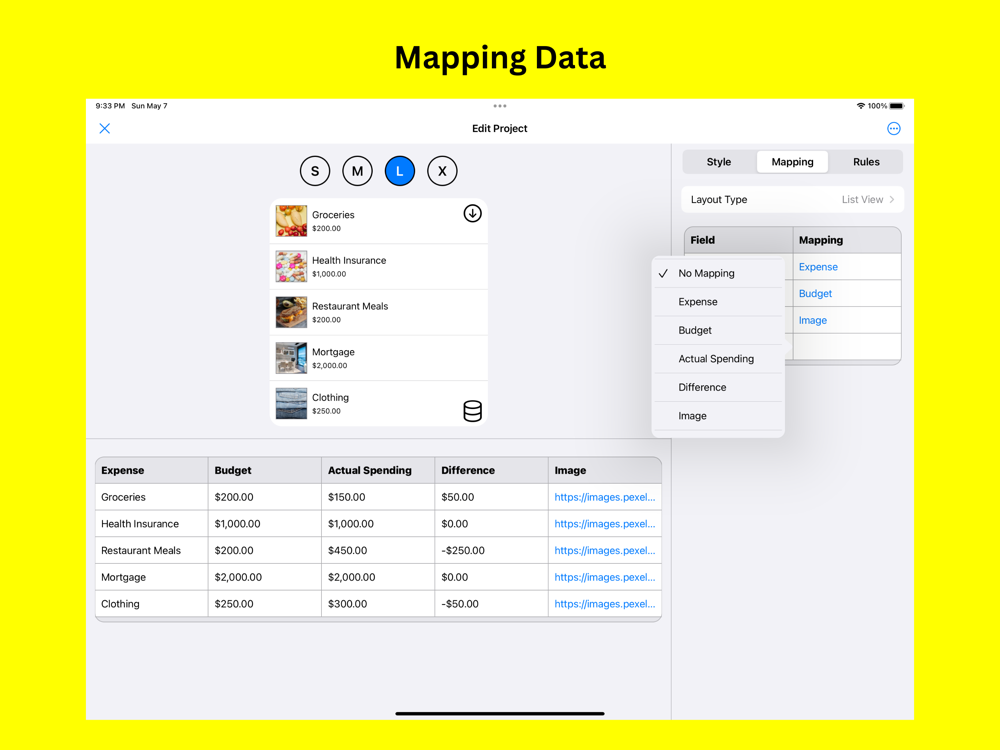Select the X size circle
This screenshot has width=1000, height=750.
click(442, 171)
